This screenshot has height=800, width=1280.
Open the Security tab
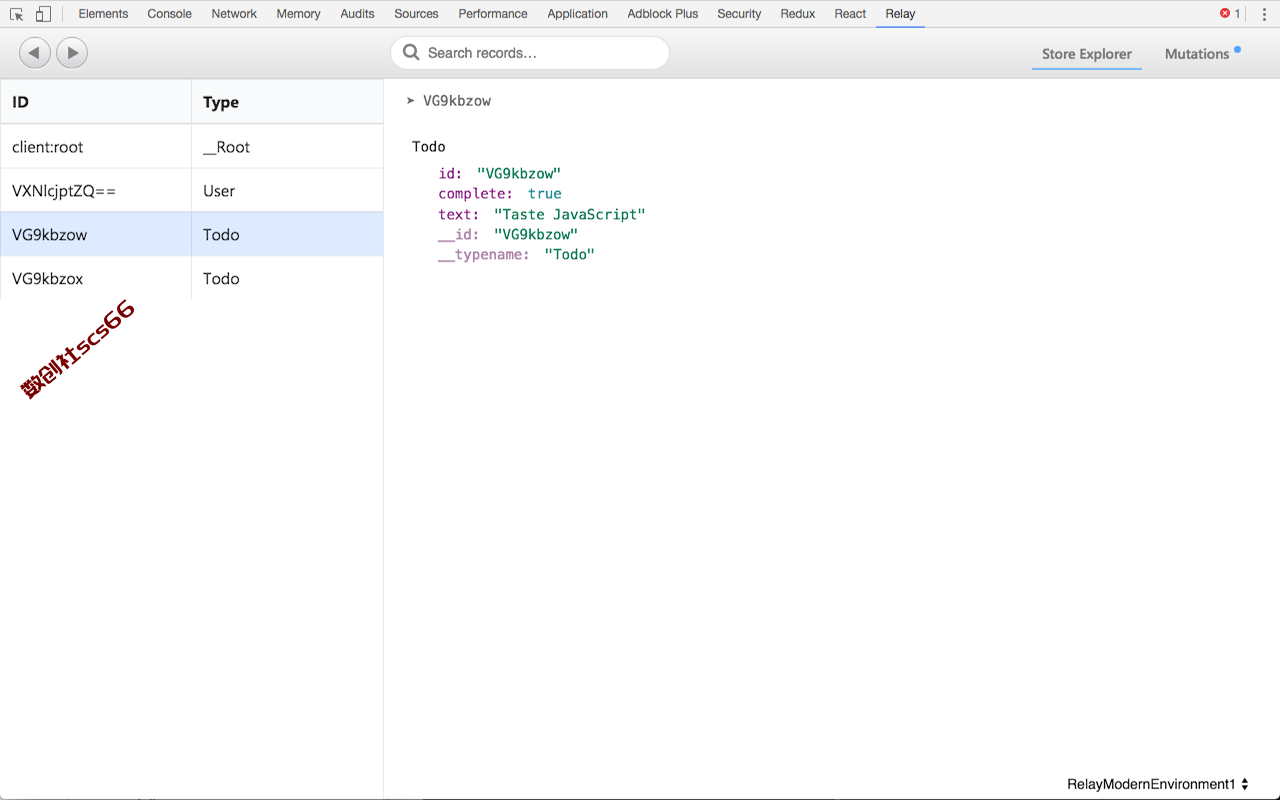[x=739, y=14]
